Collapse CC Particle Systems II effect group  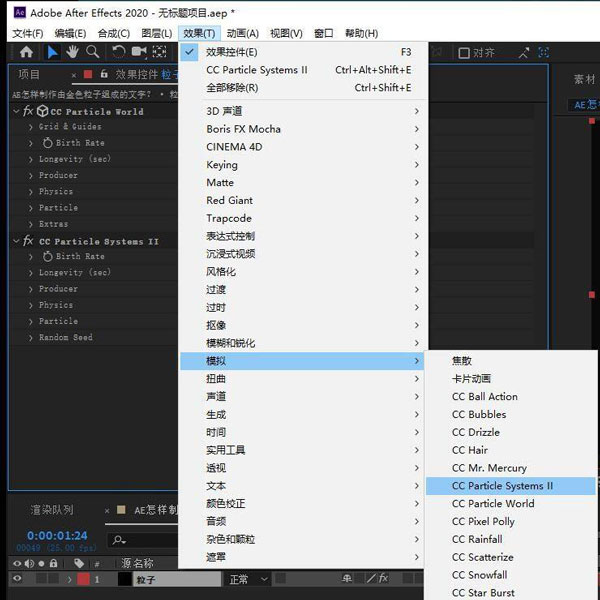[x=16, y=241]
